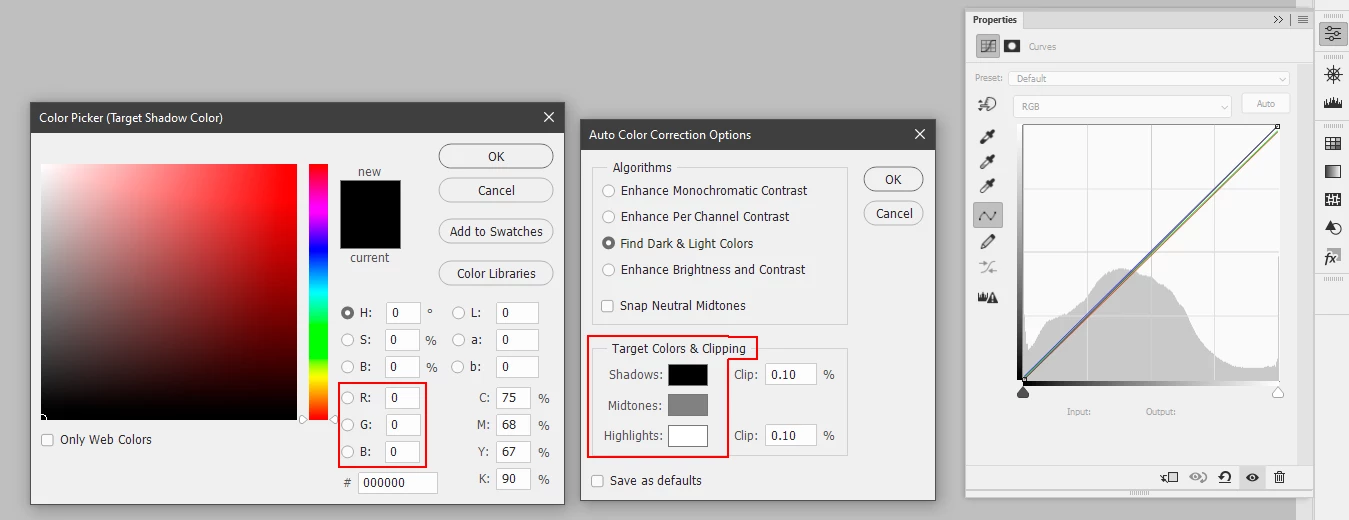Click the vertical hue slider strip

tap(318, 292)
